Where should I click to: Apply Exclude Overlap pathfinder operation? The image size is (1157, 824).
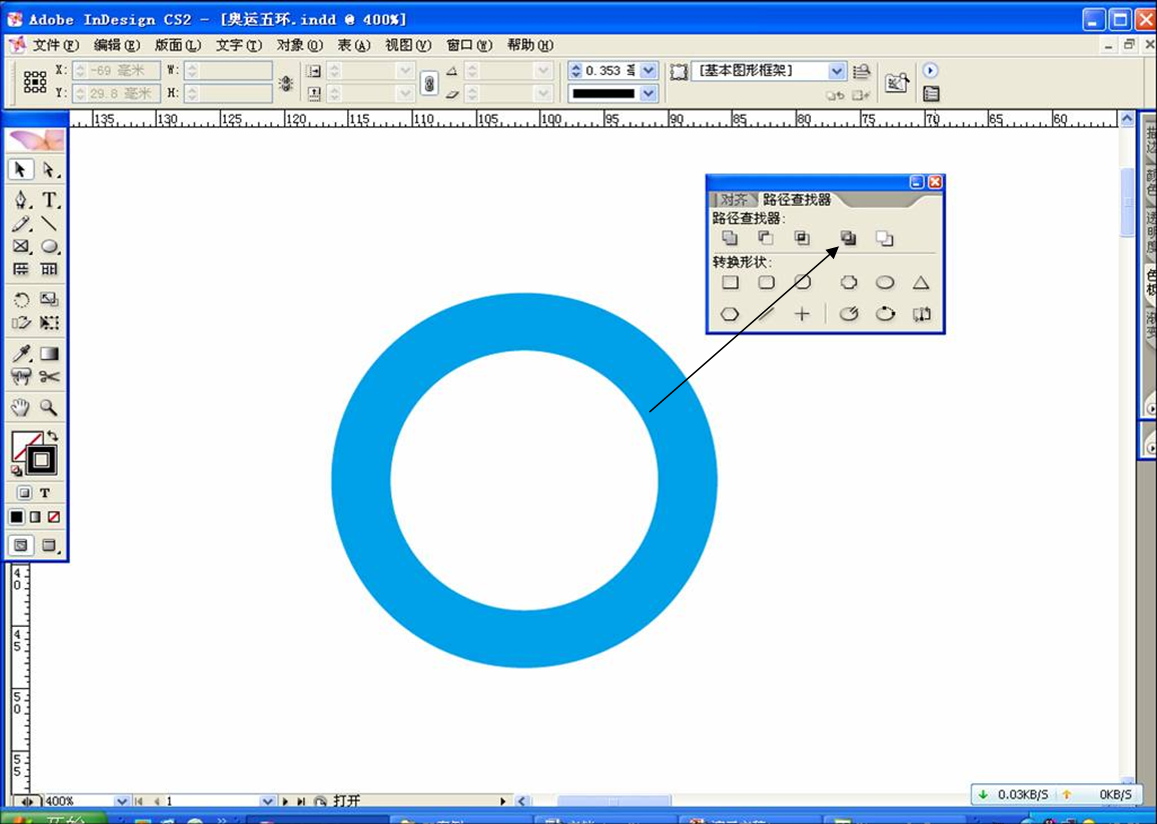(849, 238)
